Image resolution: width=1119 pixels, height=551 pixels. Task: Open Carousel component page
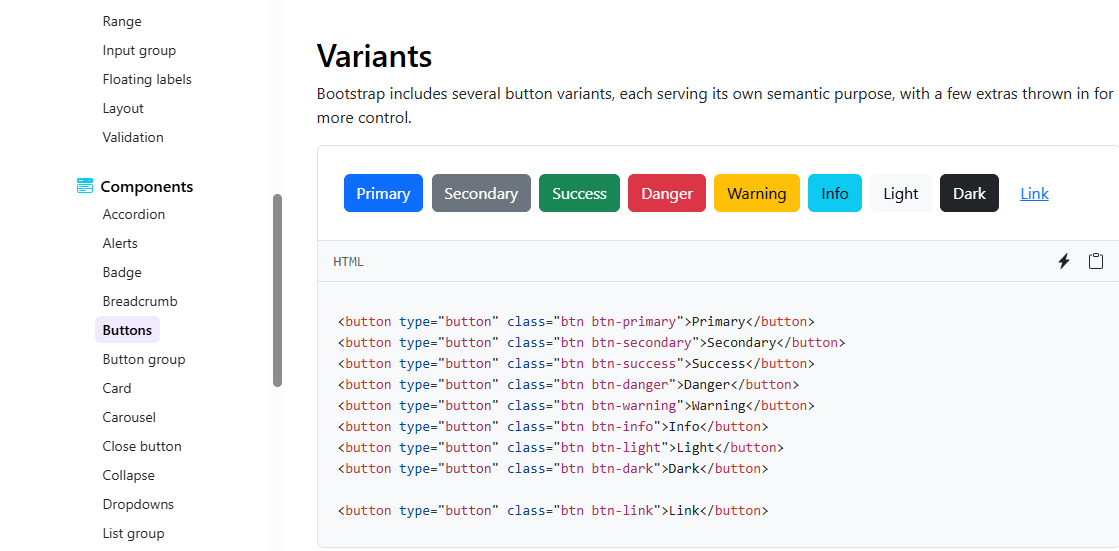129,418
